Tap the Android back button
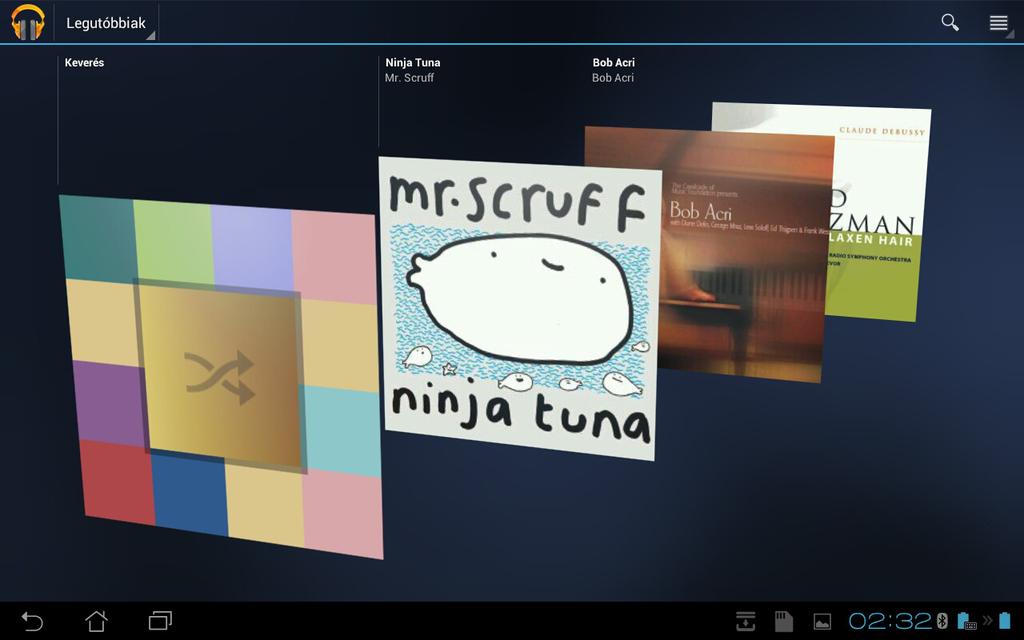The image size is (1024, 640). tap(32, 621)
